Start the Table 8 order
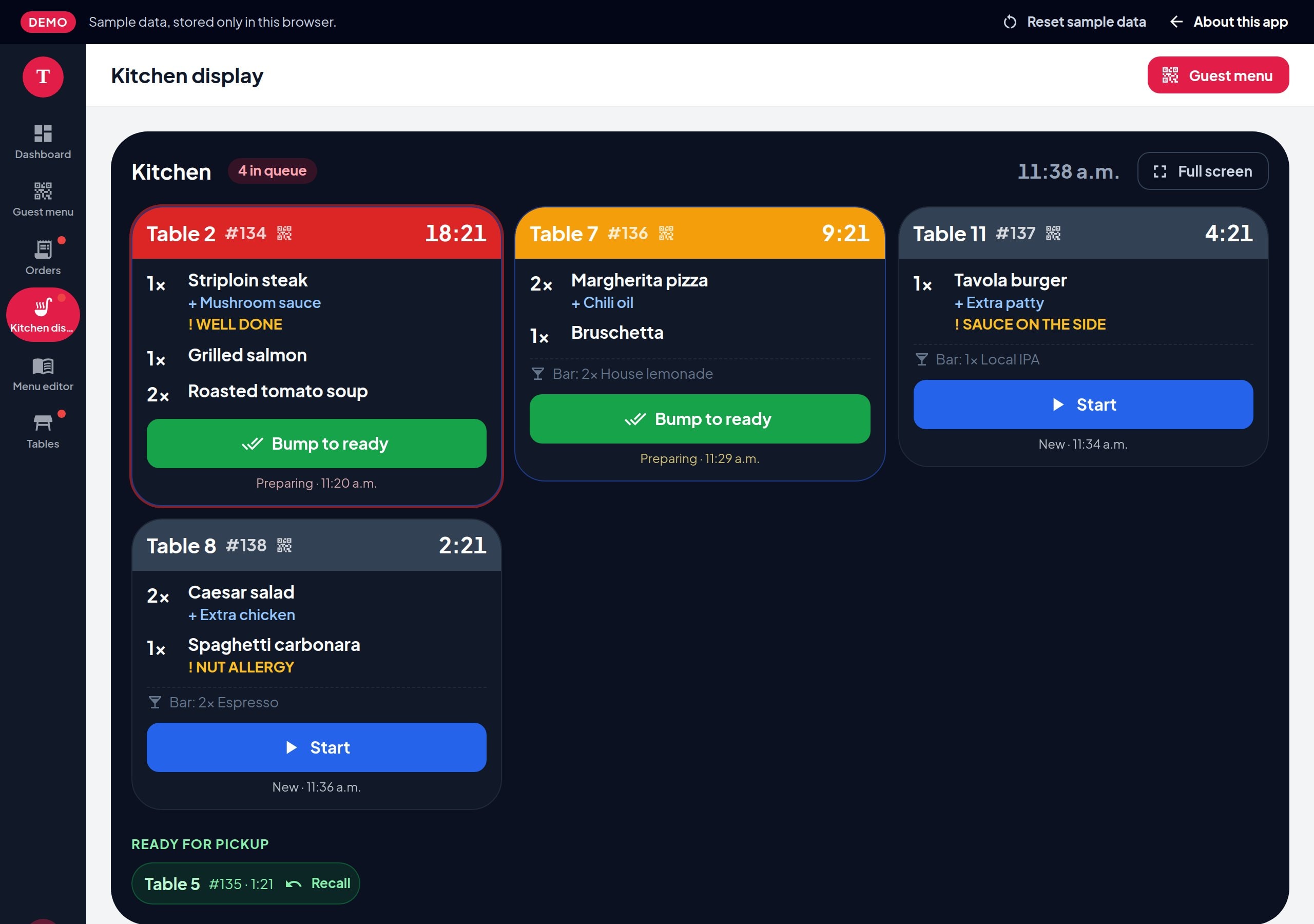The image size is (1314, 924). (x=317, y=748)
